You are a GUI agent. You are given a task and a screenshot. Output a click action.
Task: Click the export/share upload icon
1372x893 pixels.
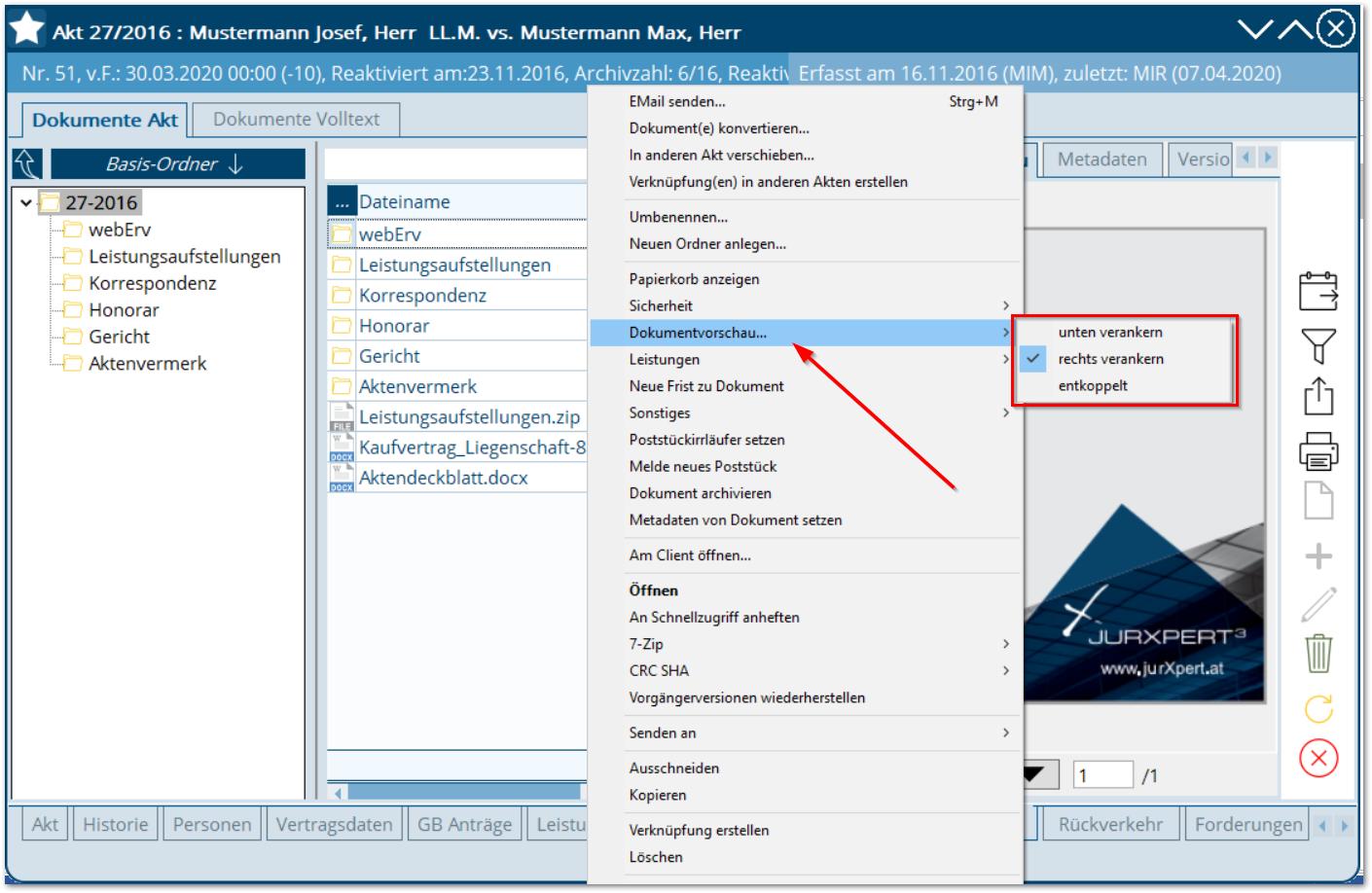pos(1318,396)
